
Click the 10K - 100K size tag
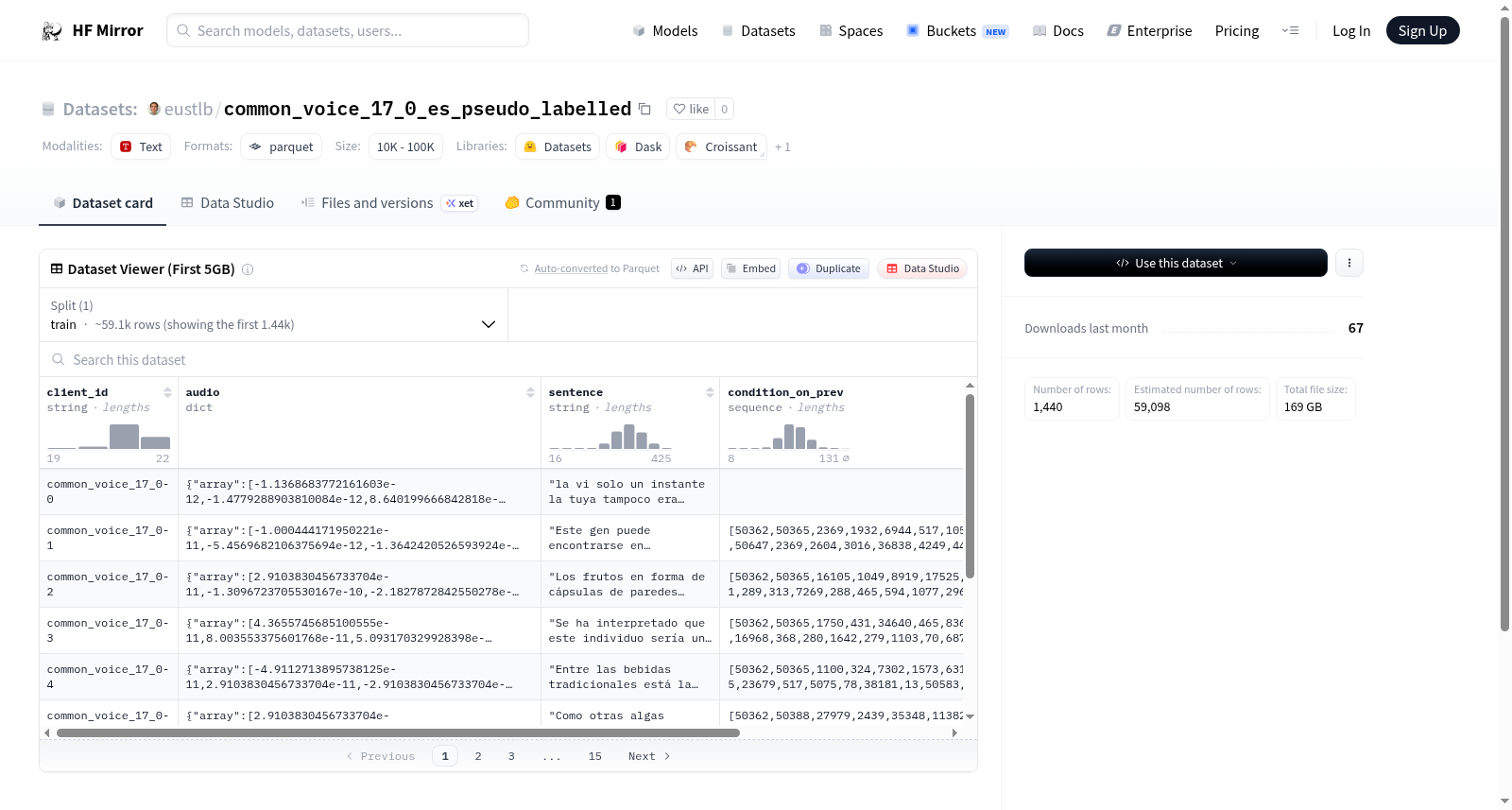click(x=405, y=146)
